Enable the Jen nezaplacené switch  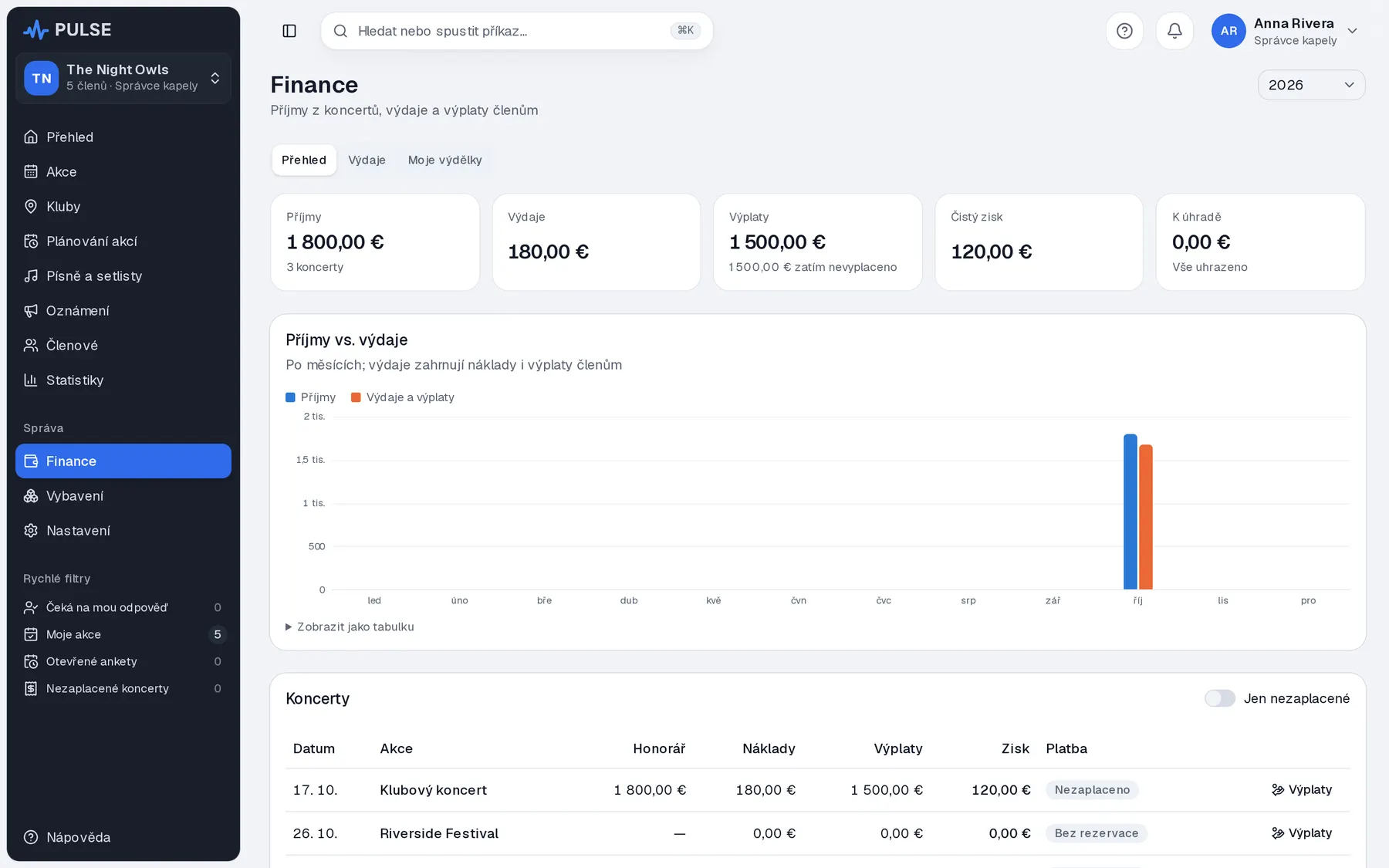(1220, 698)
